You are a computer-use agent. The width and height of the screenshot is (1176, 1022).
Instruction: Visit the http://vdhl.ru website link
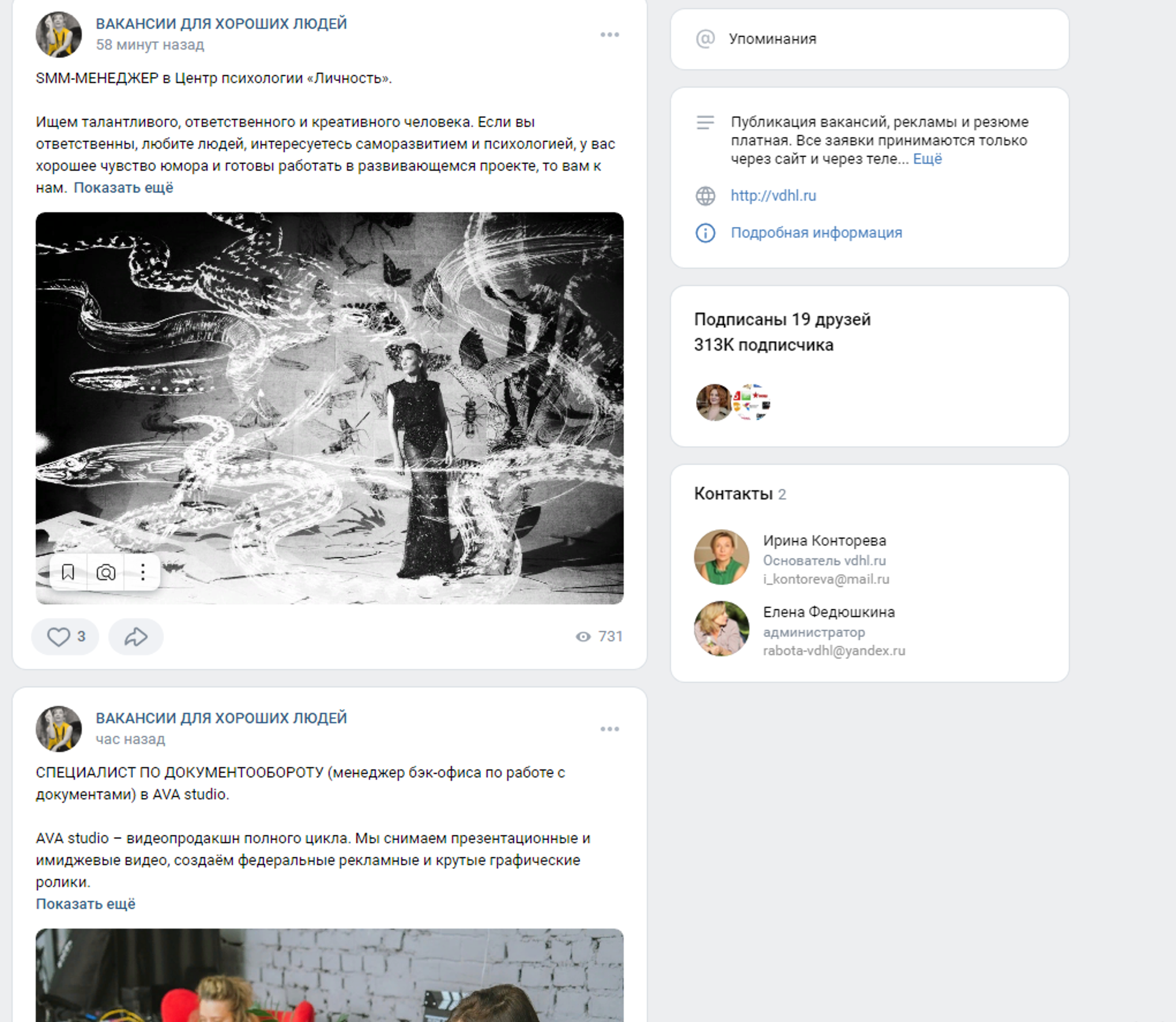coord(774,196)
